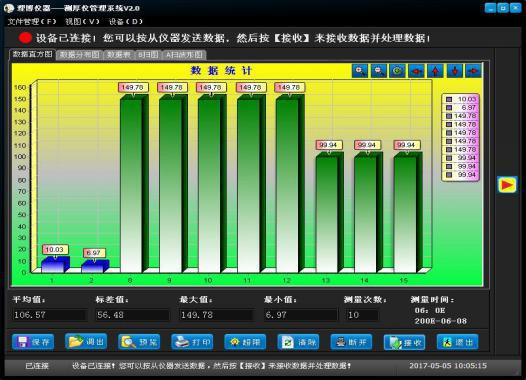Click the yellow play arrow side button
Screen dimensions: 526x380
[x=507, y=184]
